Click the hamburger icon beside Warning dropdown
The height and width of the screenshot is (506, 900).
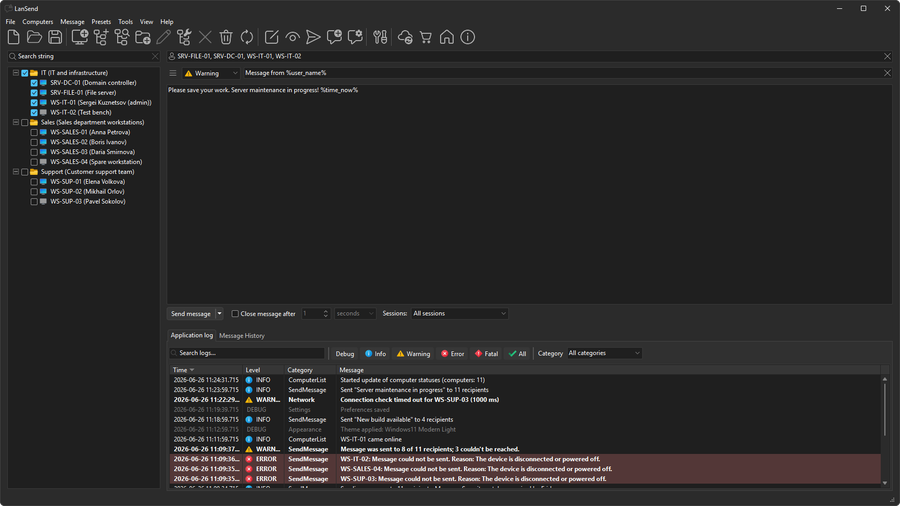[173, 73]
